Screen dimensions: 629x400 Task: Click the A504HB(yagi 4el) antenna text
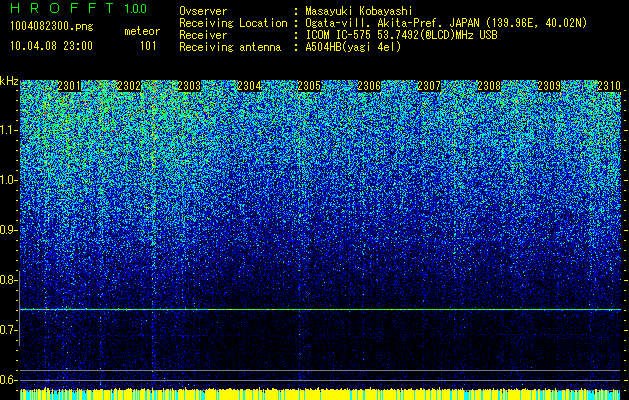[353, 47]
